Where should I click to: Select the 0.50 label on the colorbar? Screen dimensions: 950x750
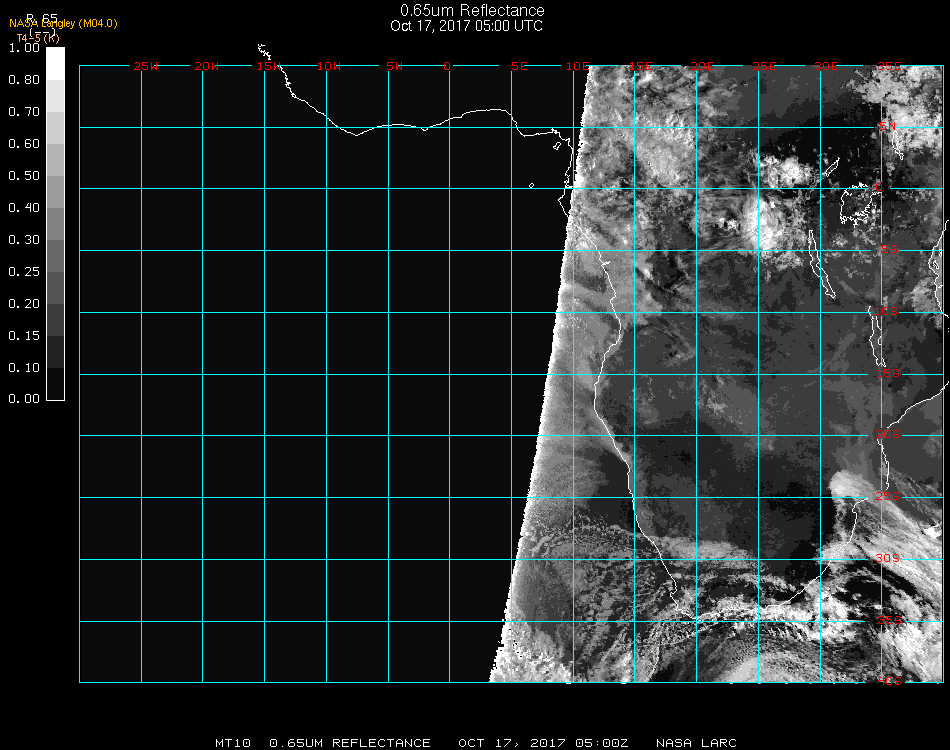[x=23, y=176]
